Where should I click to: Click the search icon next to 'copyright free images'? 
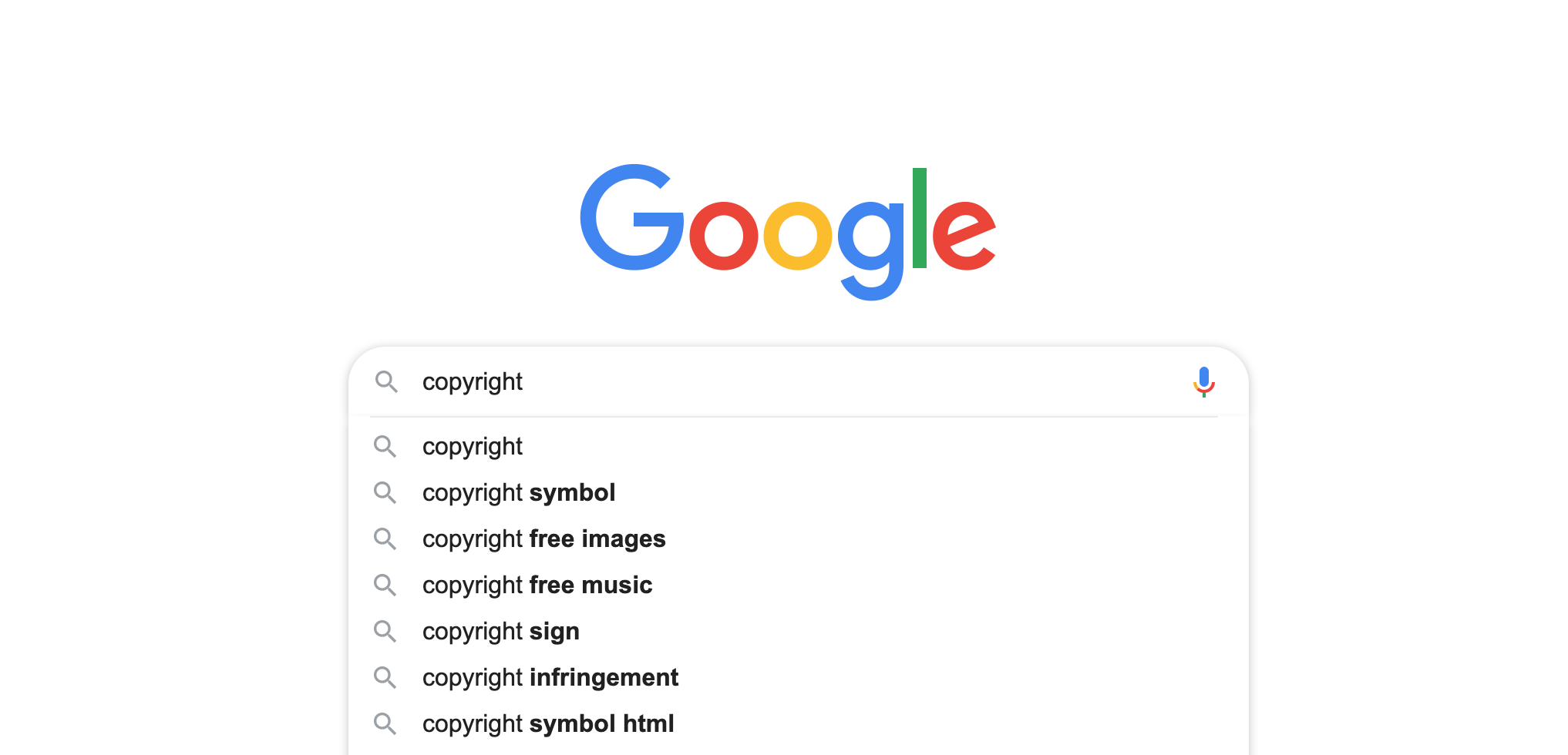(385, 539)
